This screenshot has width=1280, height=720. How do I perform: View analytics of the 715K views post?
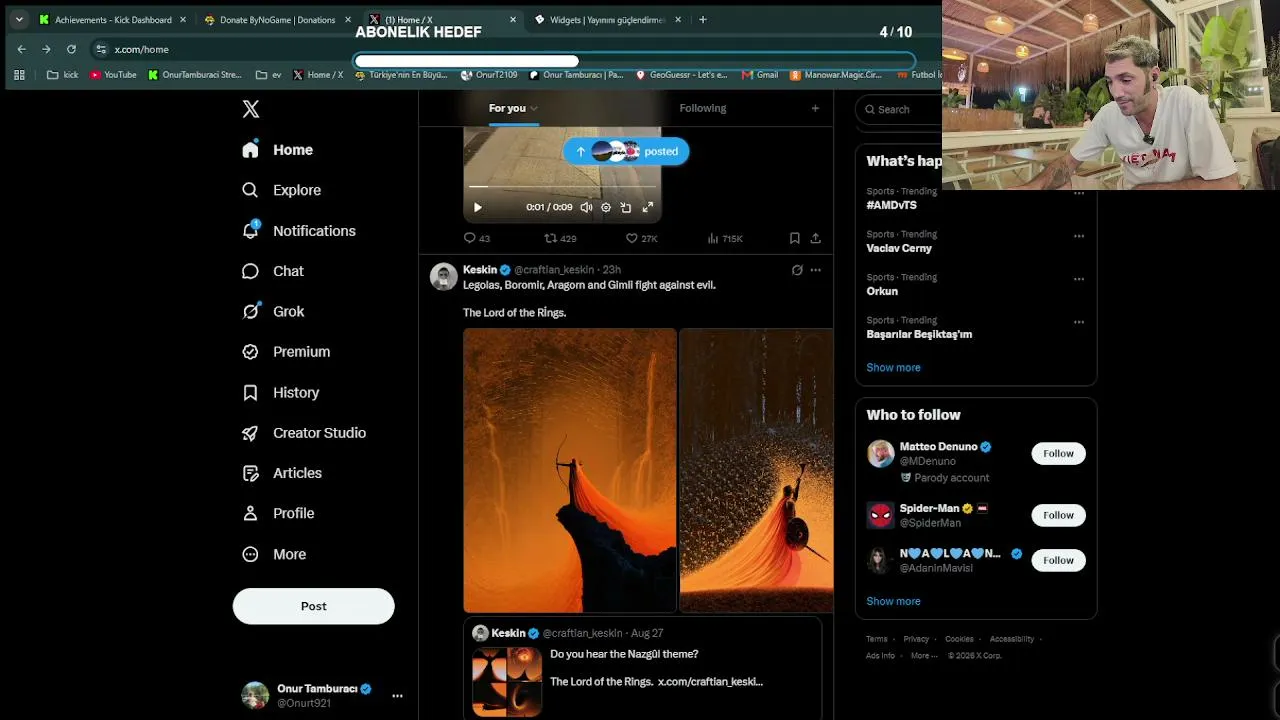725,238
